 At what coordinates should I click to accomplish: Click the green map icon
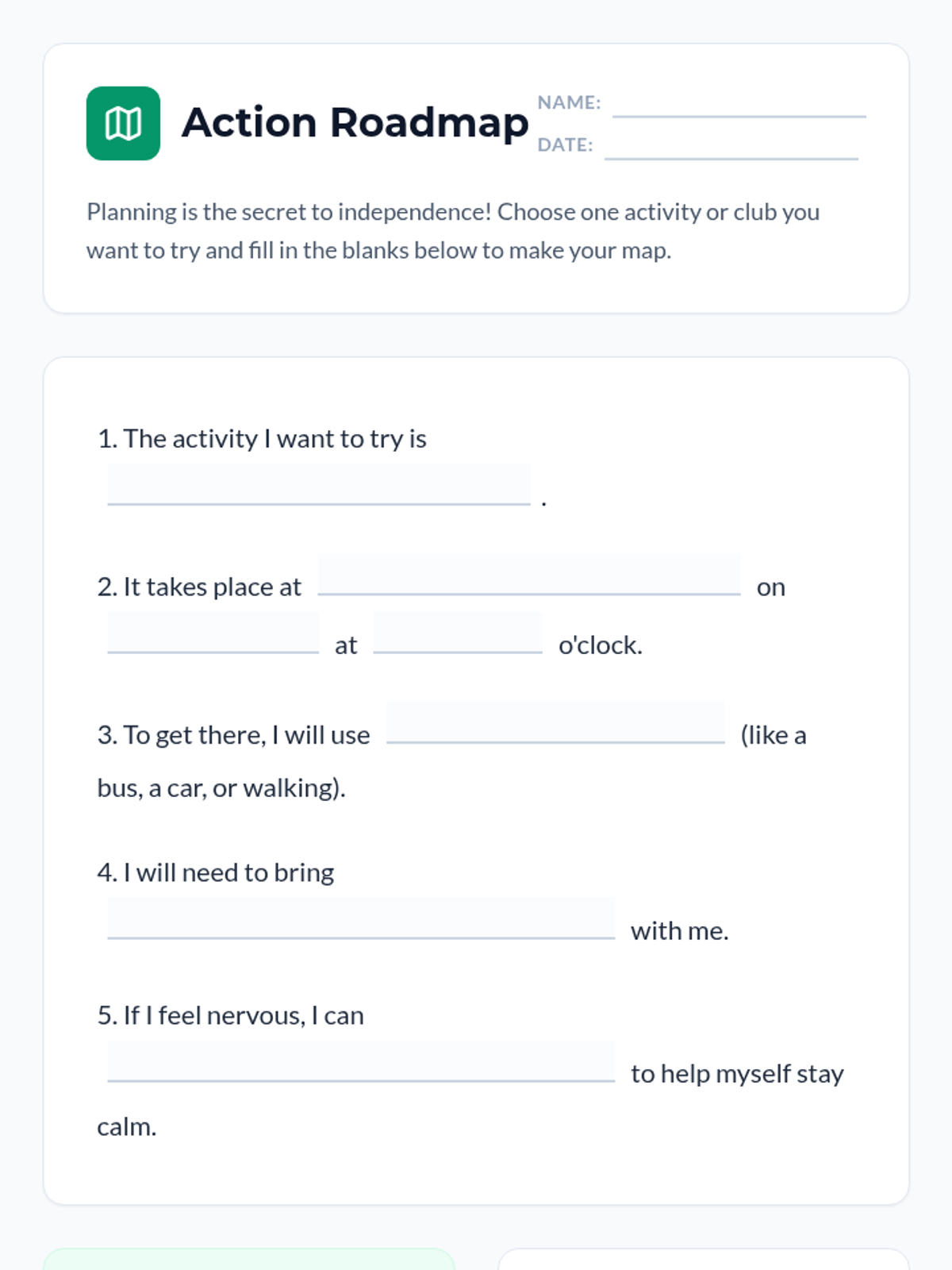(x=123, y=123)
